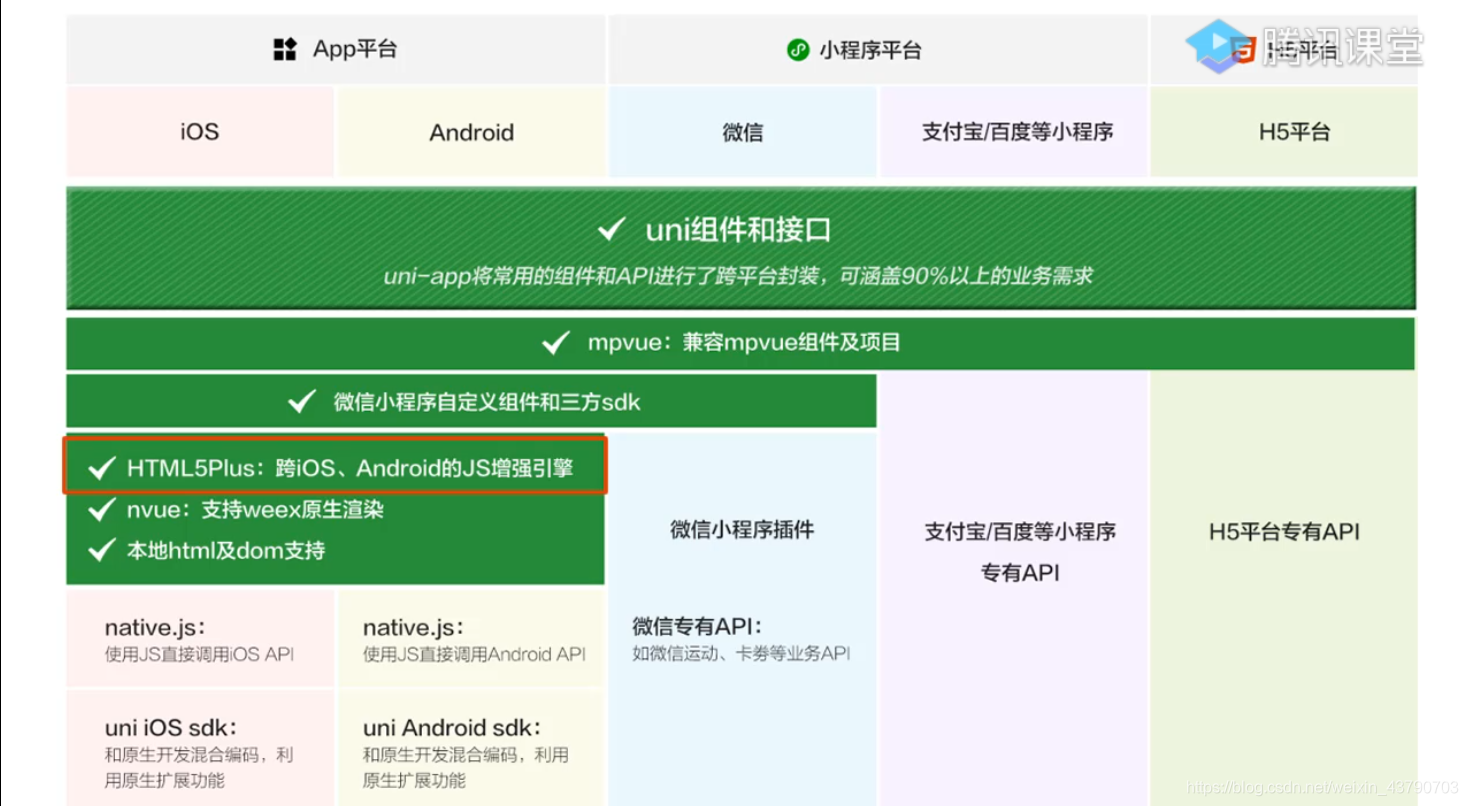This screenshot has height=806, width=1468.
Task: Click 如微信运动、卡券等业务API text
Action: tap(741, 654)
